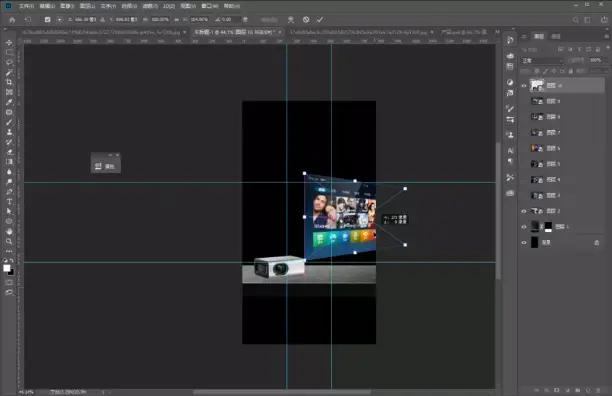Change the screen mode
This screenshot has height=396, width=612.
pos(9,292)
